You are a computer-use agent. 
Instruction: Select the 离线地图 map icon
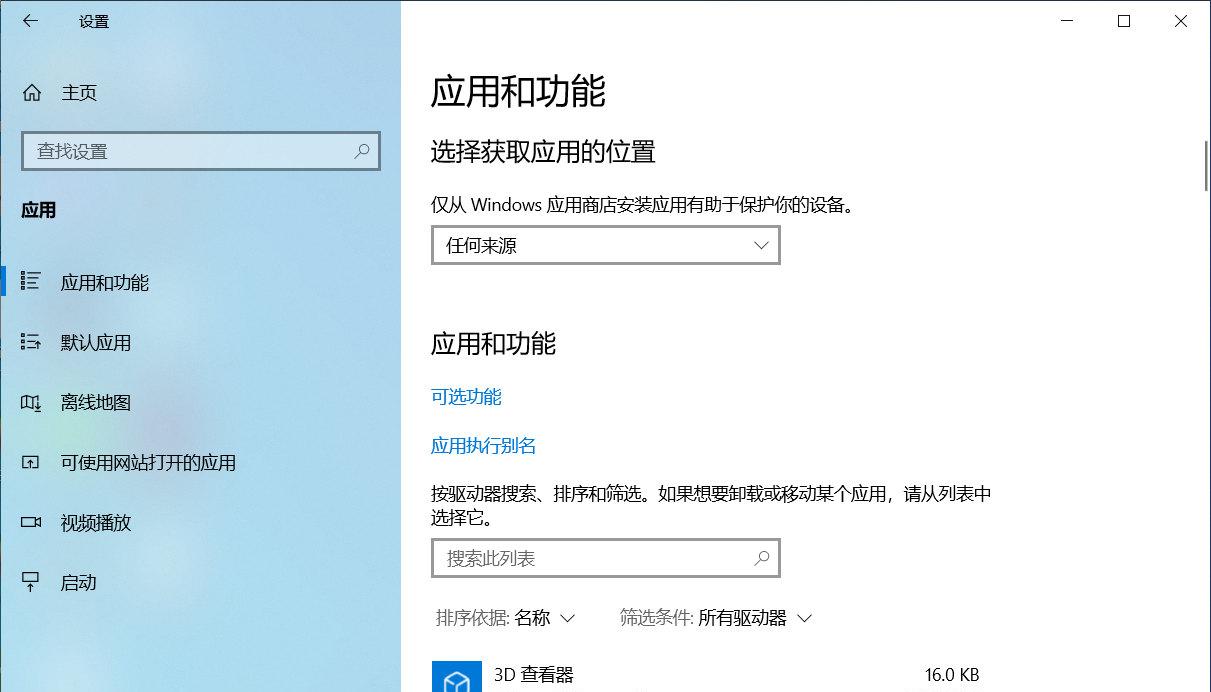click(x=31, y=402)
